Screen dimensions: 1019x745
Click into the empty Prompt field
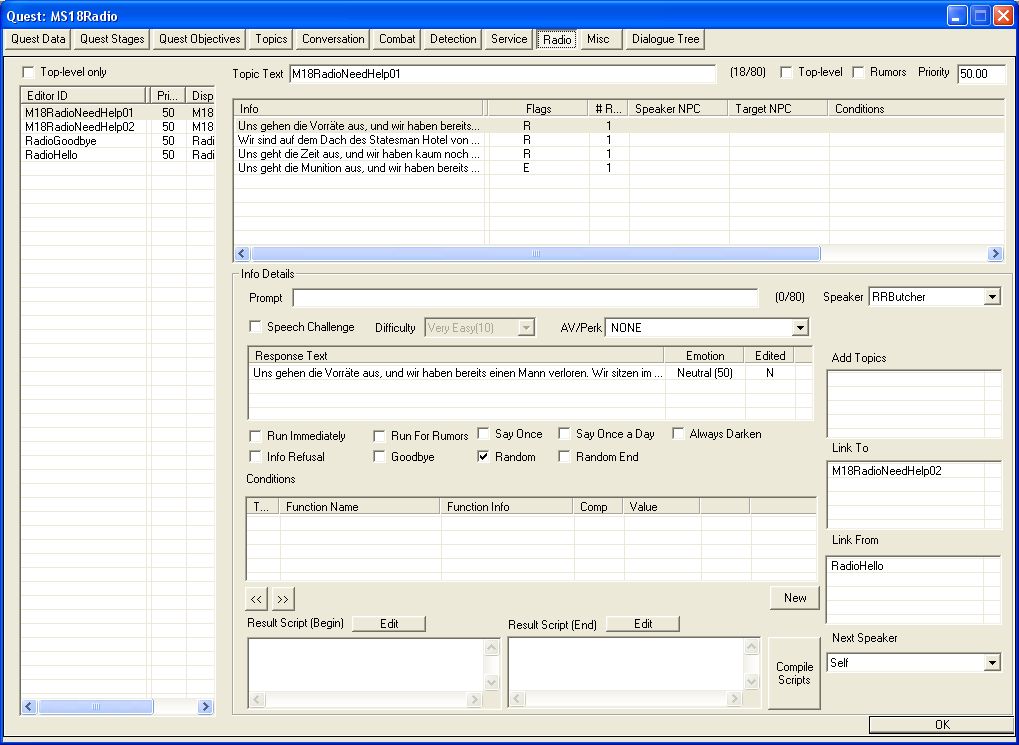pyautogui.click(x=525, y=298)
